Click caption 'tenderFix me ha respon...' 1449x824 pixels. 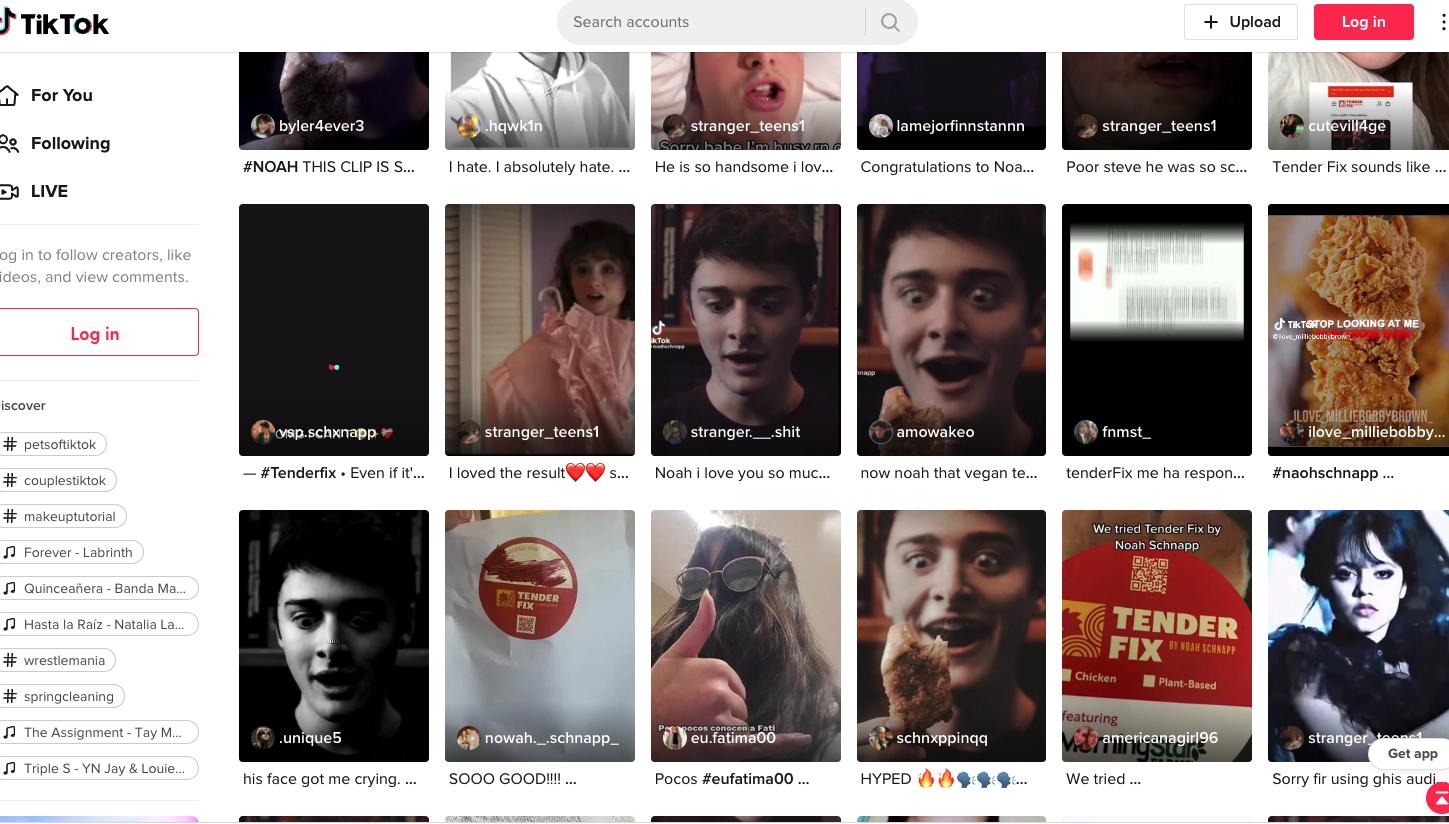pyautogui.click(x=1155, y=473)
